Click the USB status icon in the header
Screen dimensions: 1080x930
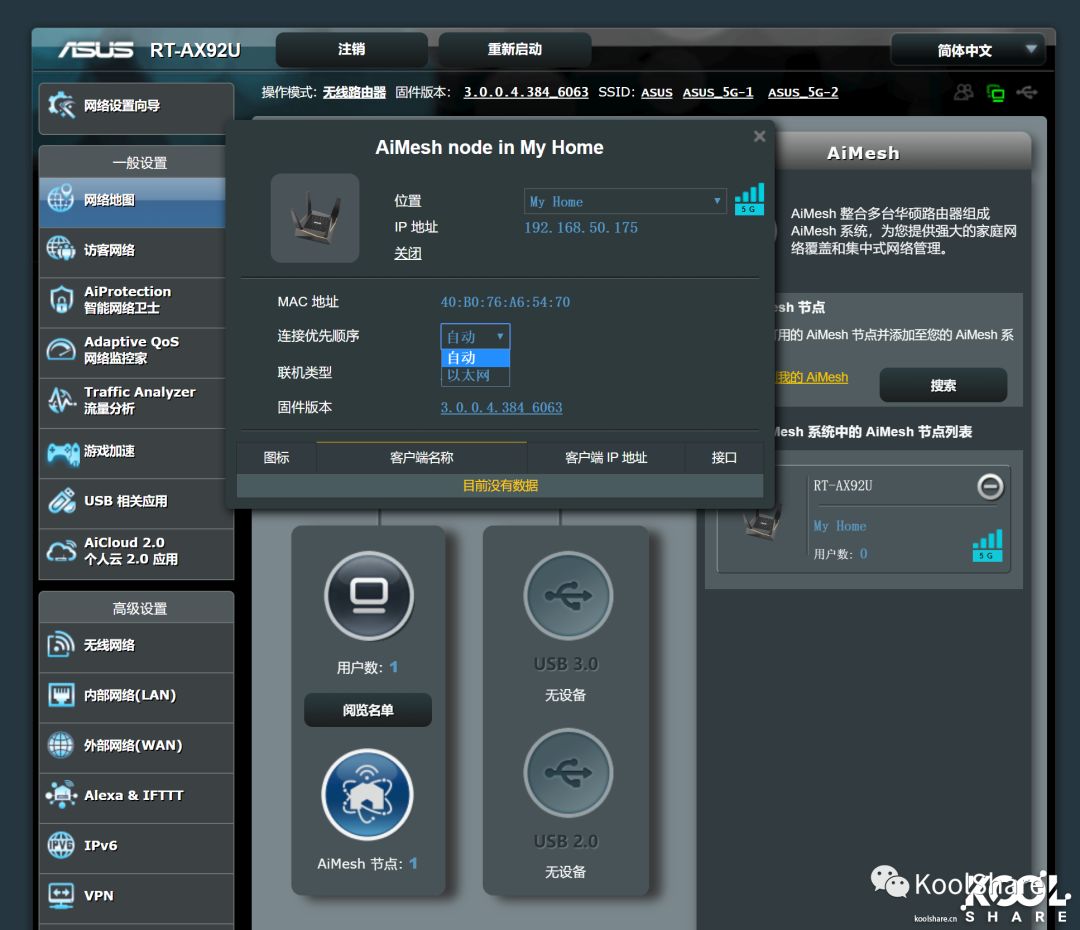point(1027,92)
